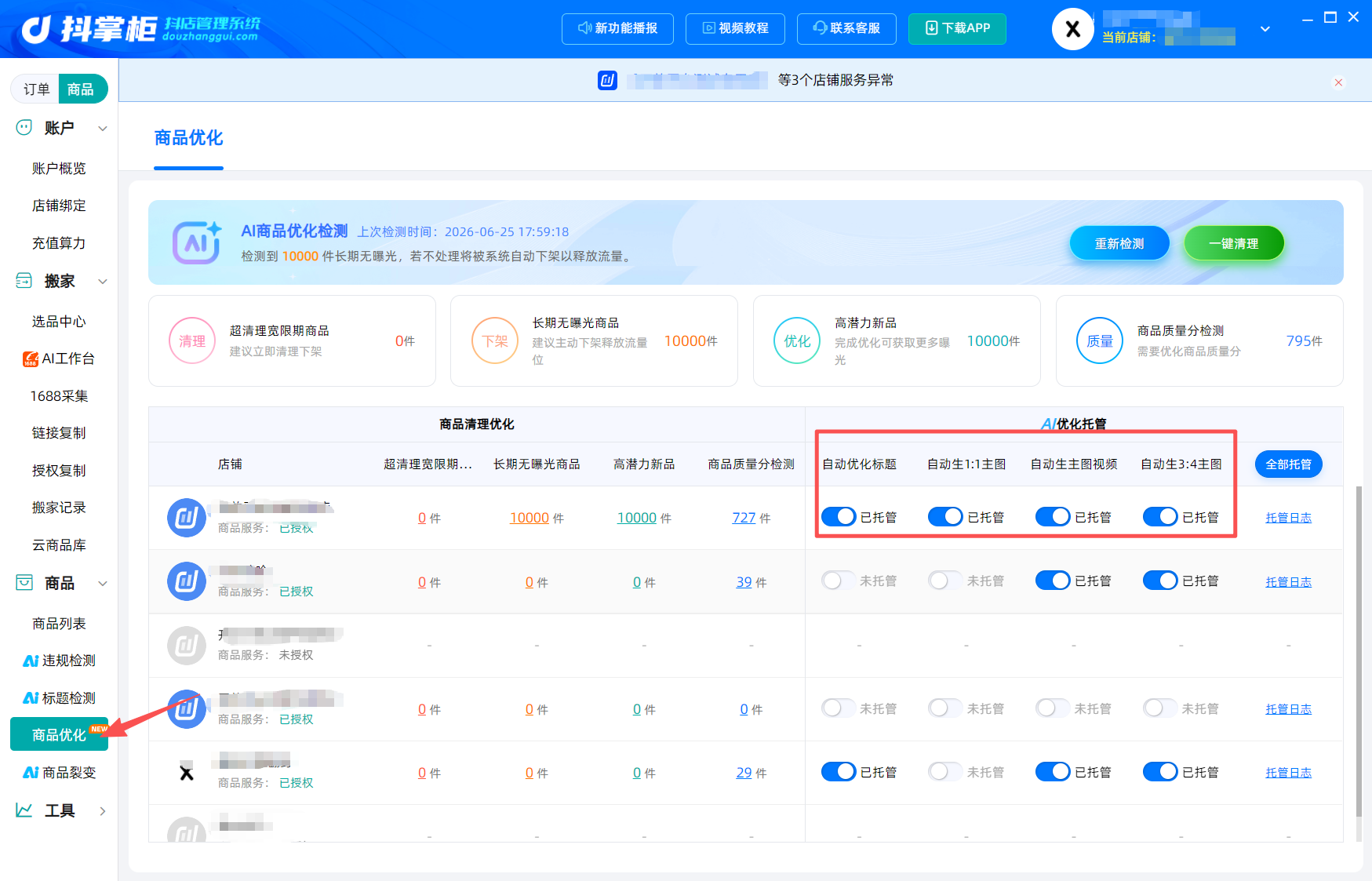
Task: Click the 质量 circle icon
Action: [1100, 340]
